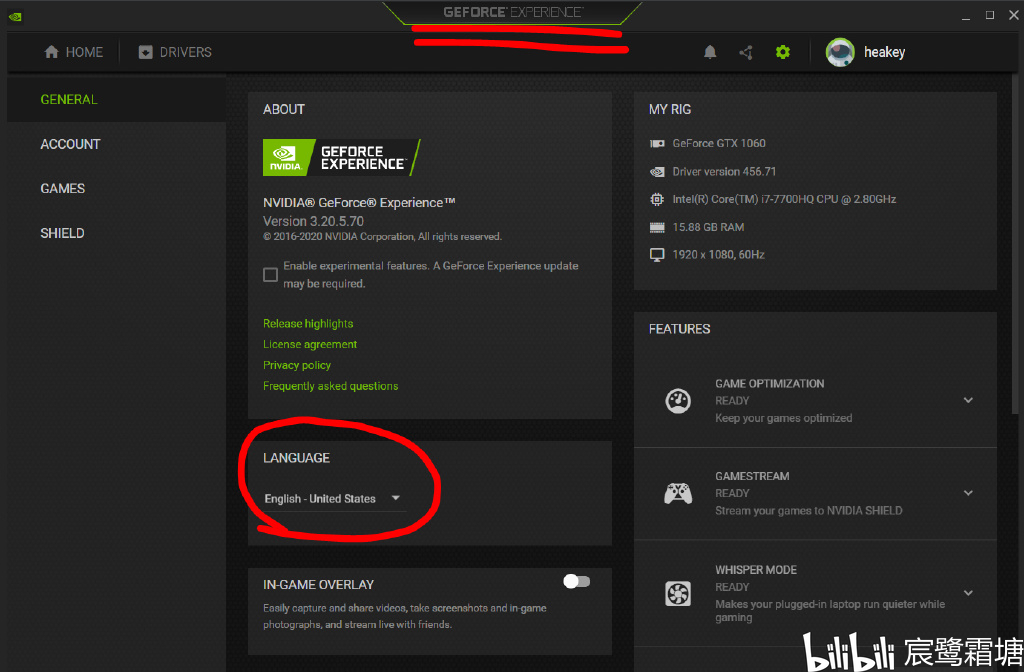Click the 15.88 GB RAM text

coord(709,227)
